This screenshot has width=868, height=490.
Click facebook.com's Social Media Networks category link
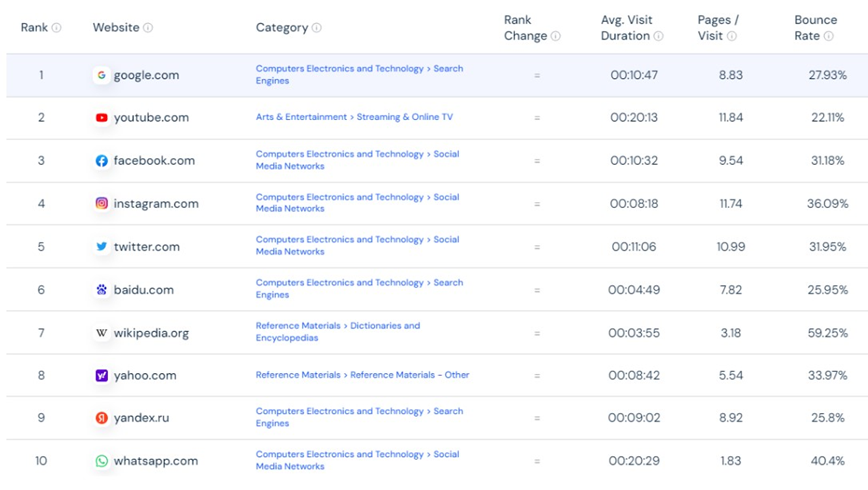tap(358, 160)
